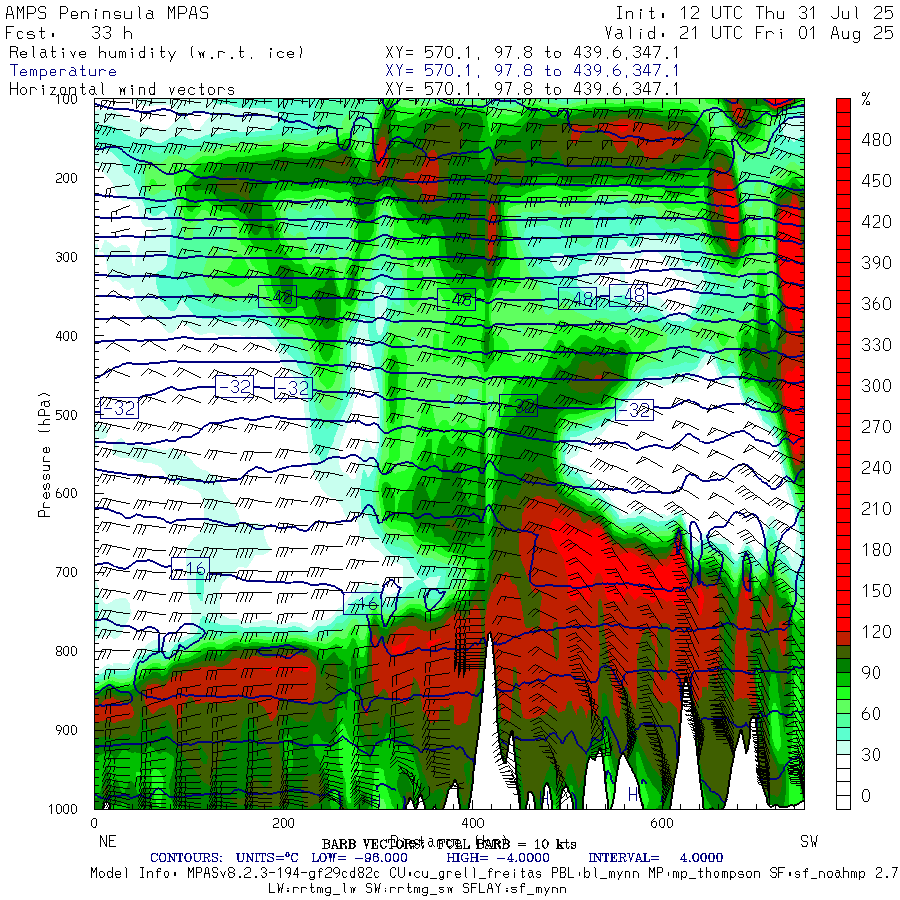Click the 'Pressure (hPa)' vertical axis title
The image size is (900, 900).
tap(44, 455)
